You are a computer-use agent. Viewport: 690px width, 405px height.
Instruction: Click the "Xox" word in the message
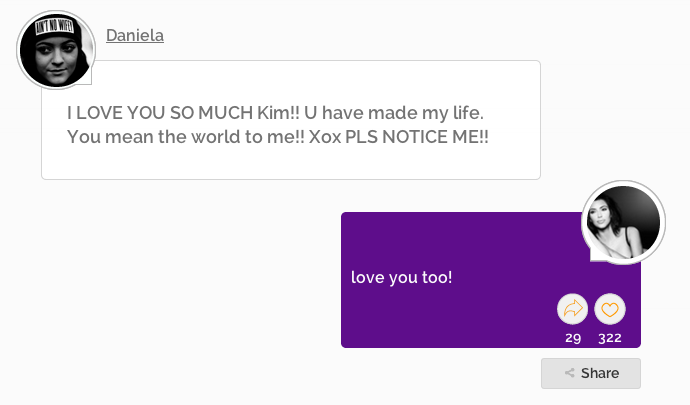325,137
